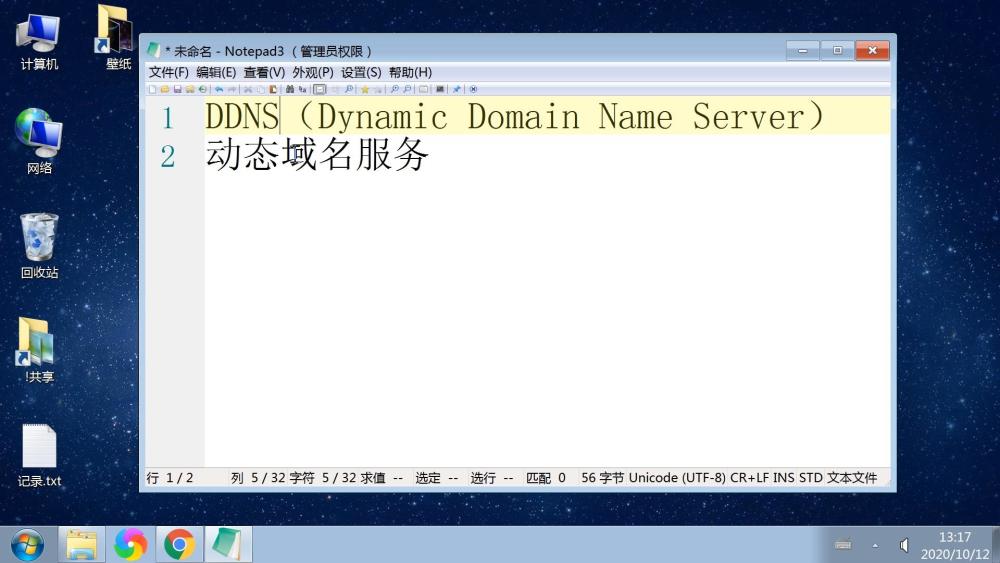The height and width of the screenshot is (563, 1000).
Task: Minimize the Notepad3 window
Action: pos(803,50)
